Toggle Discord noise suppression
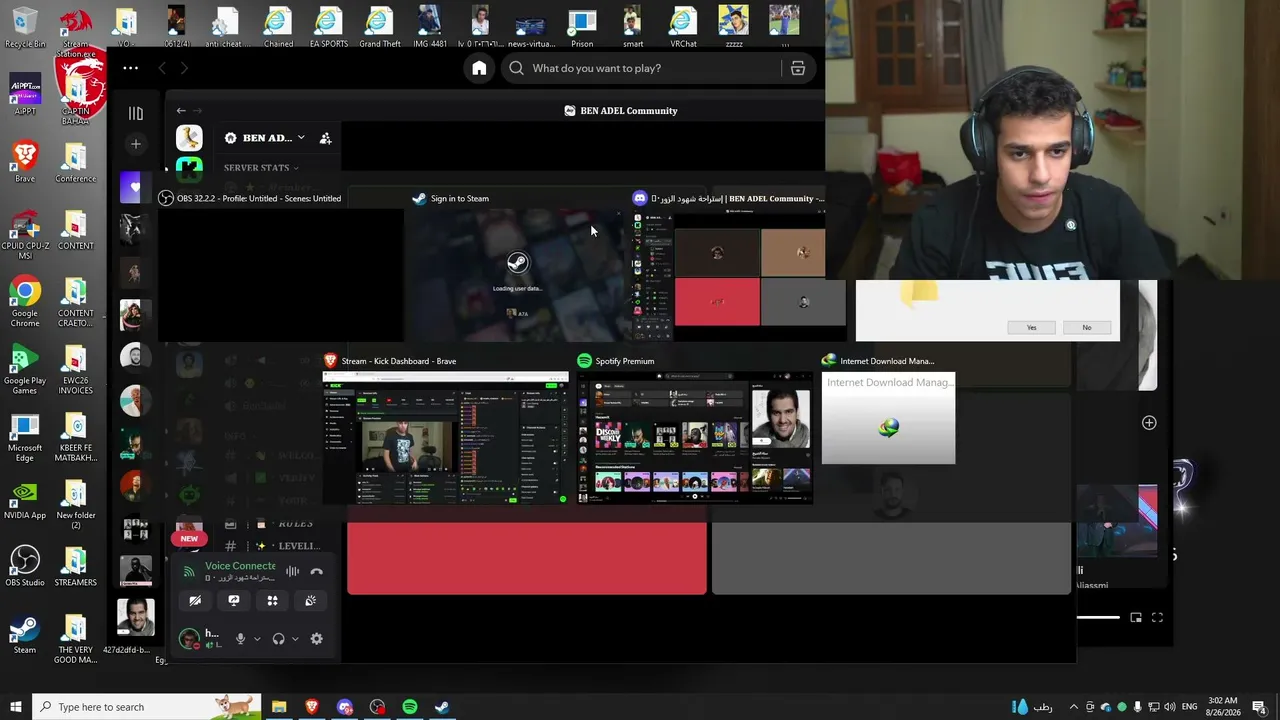This screenshot has height=720, width=1280. [292, 572]
